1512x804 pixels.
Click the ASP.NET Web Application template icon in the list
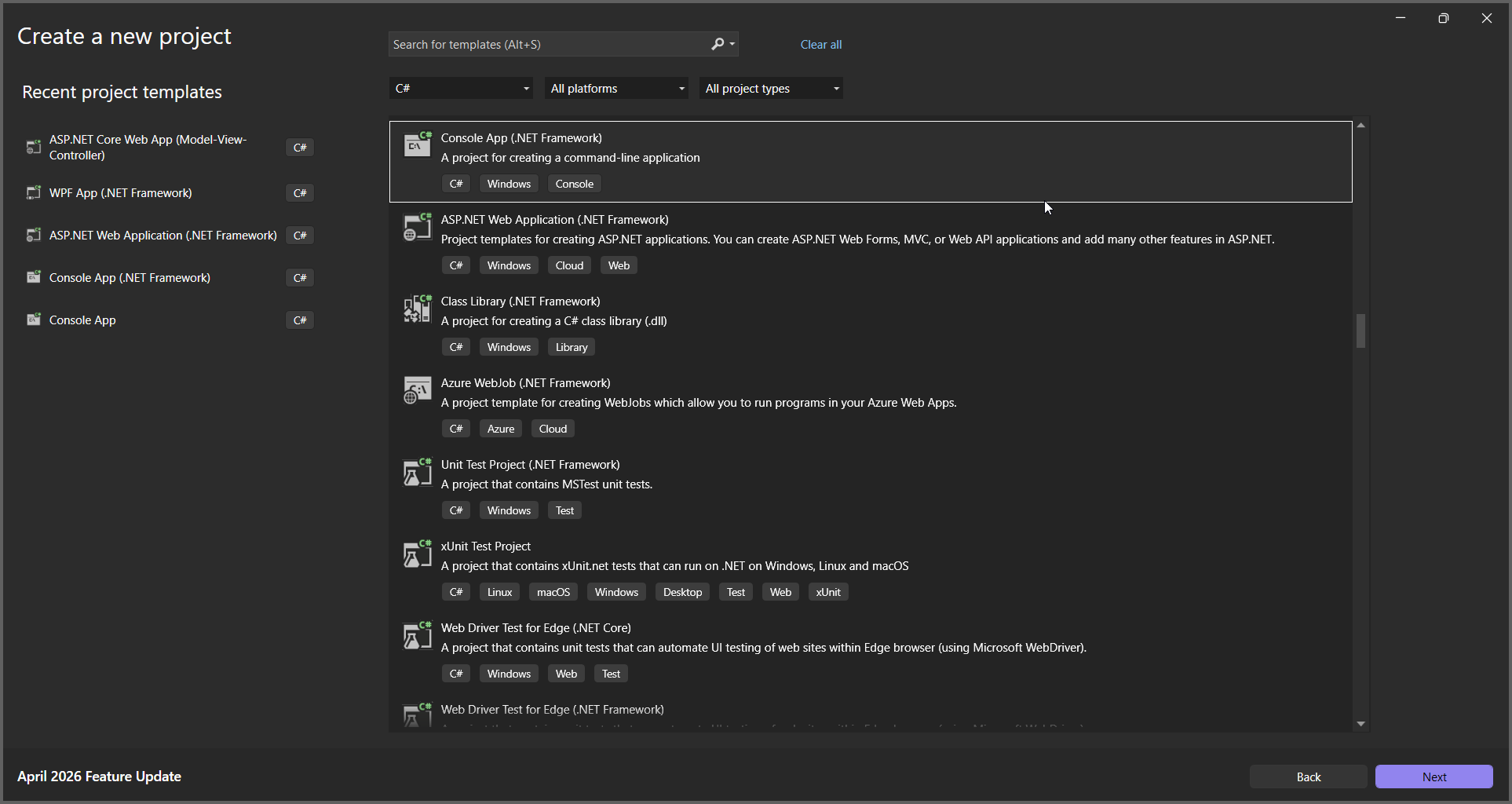(417, 227)
